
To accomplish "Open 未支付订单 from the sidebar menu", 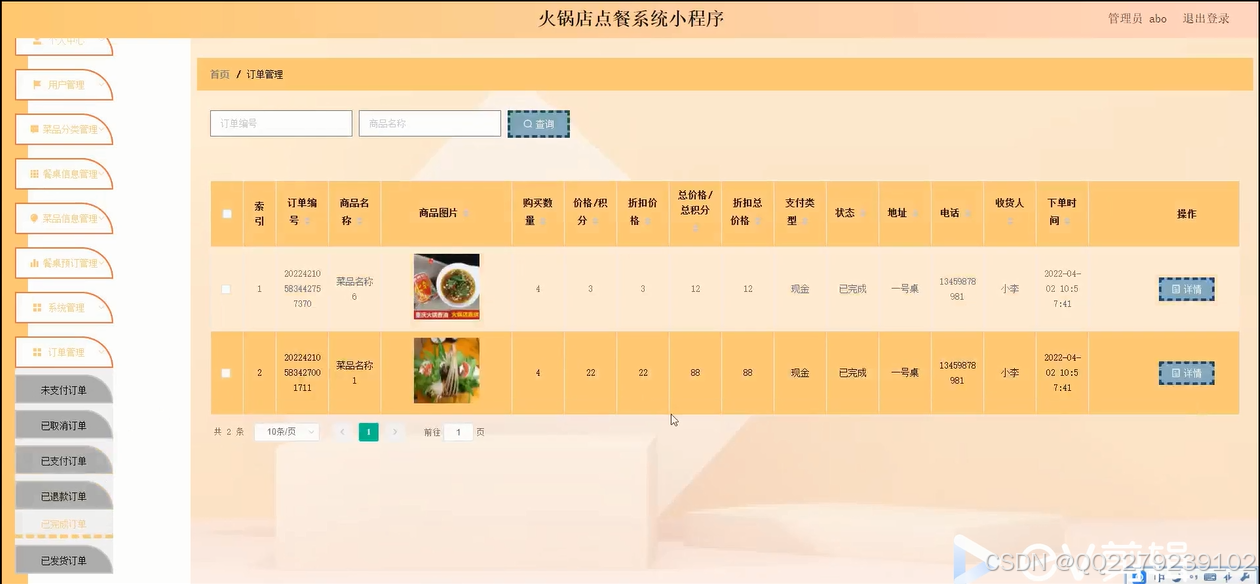I will tap(63, 389).
